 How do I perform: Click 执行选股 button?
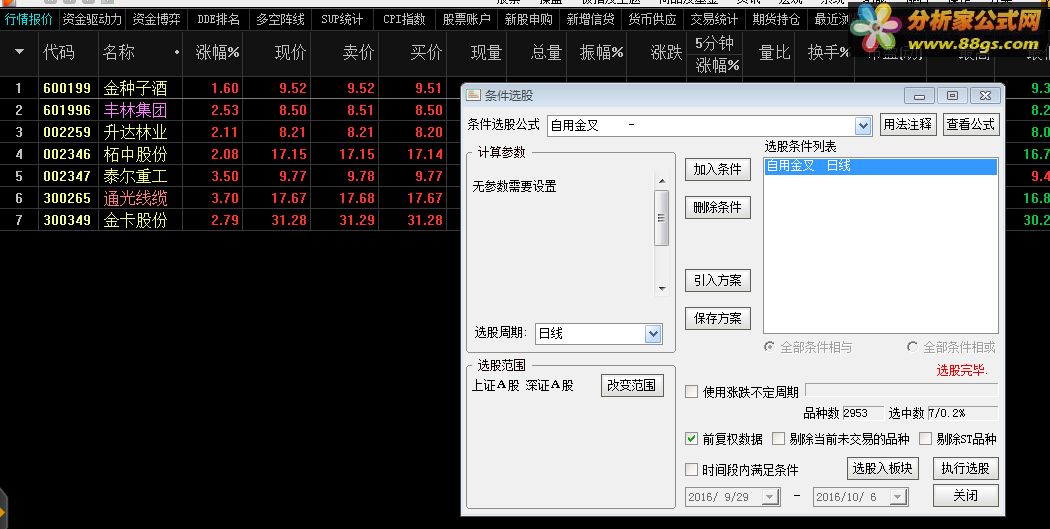click(966, 468)
